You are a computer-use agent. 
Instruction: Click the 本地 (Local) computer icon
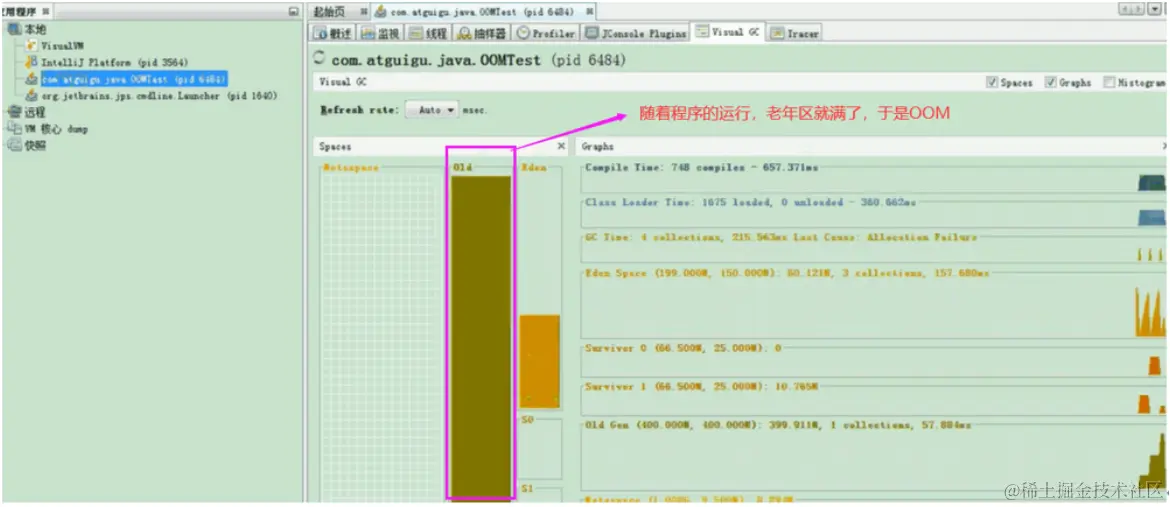click(14, 29)
